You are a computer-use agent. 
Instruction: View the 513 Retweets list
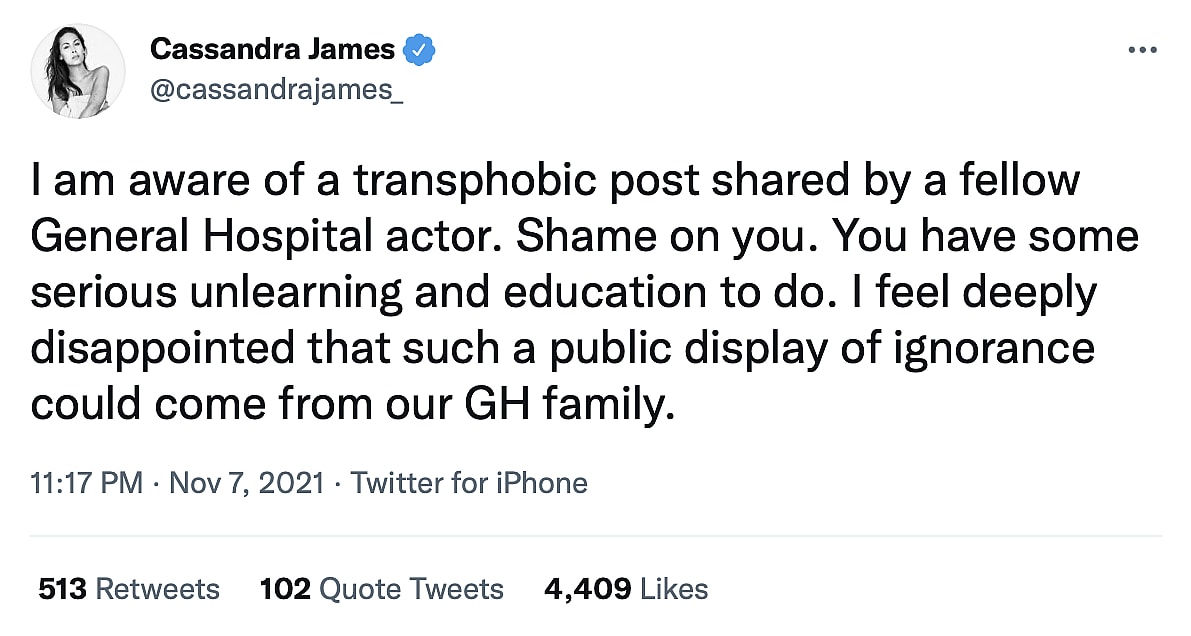(x=129, y=589)
